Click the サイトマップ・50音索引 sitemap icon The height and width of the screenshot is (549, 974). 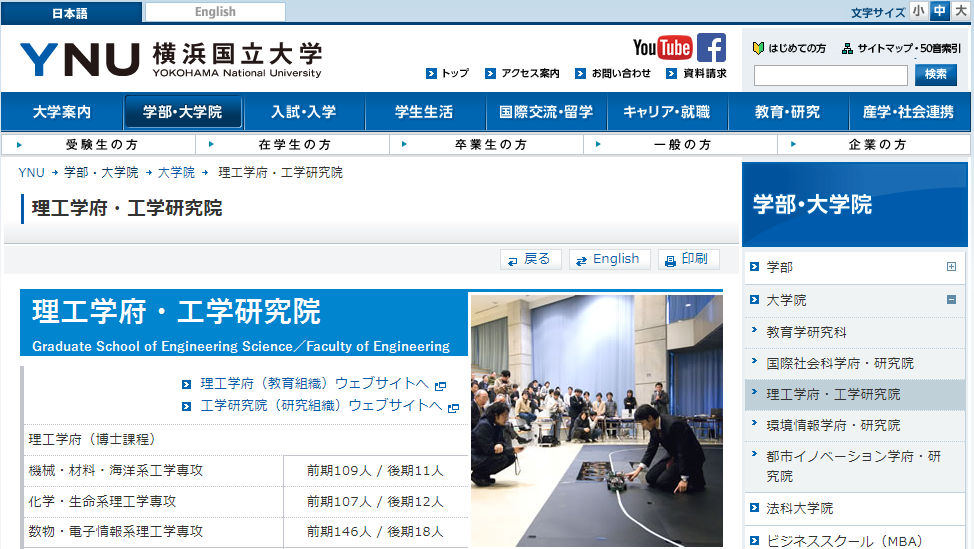[847, 48]
